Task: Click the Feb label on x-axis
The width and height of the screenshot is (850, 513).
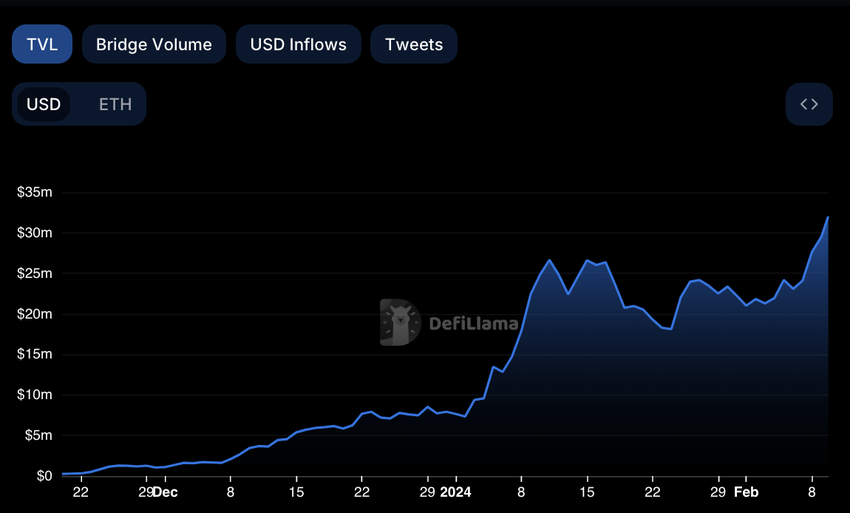Action: tap(746, 492)
